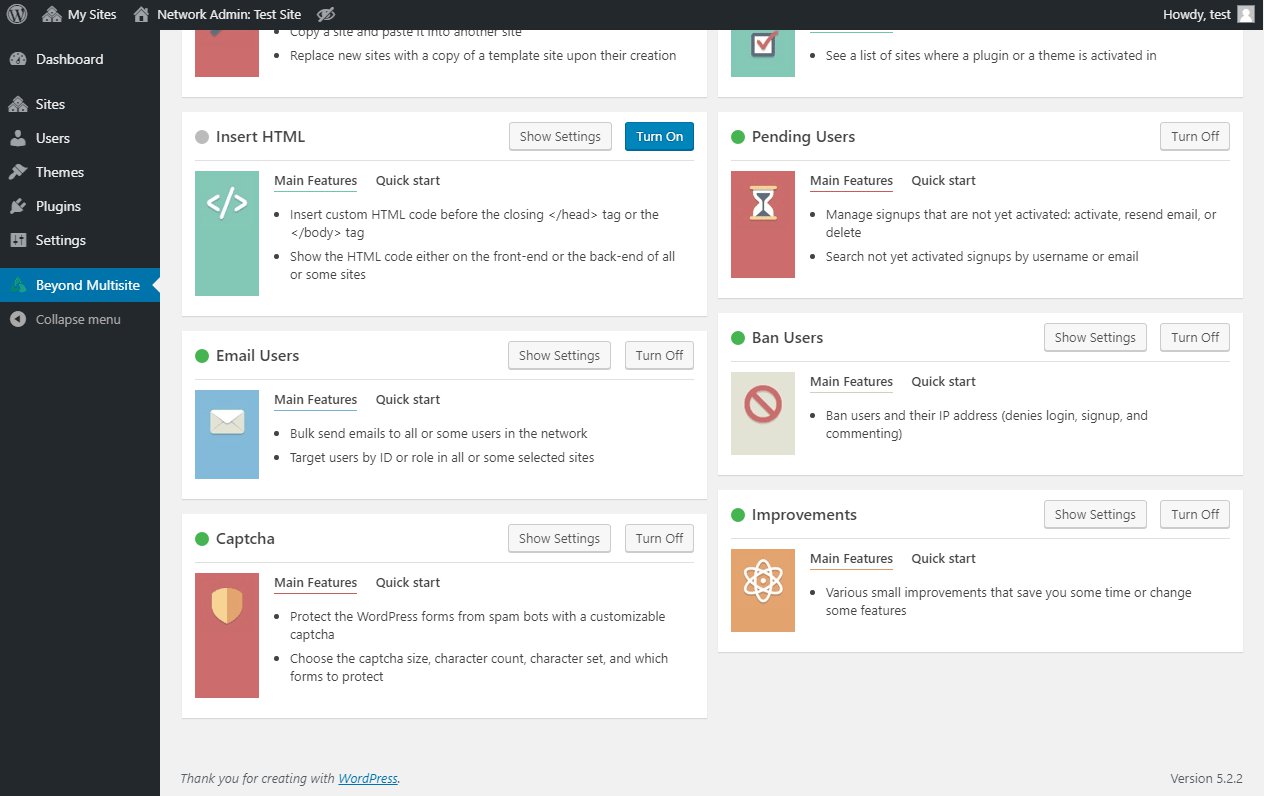The height and width of the screenshot is (796, 1264).
Task: Open the WordPress link in the footer
Action: pyautogui.click(x=368, y=778)
